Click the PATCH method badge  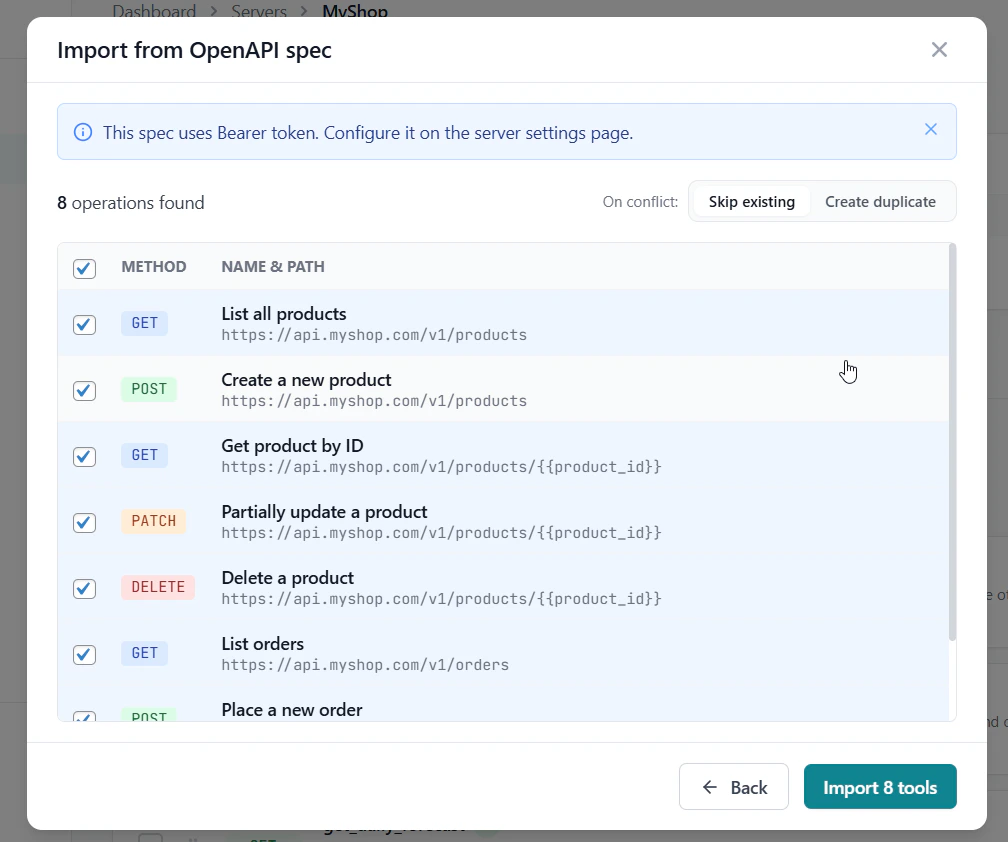[154, 521]
